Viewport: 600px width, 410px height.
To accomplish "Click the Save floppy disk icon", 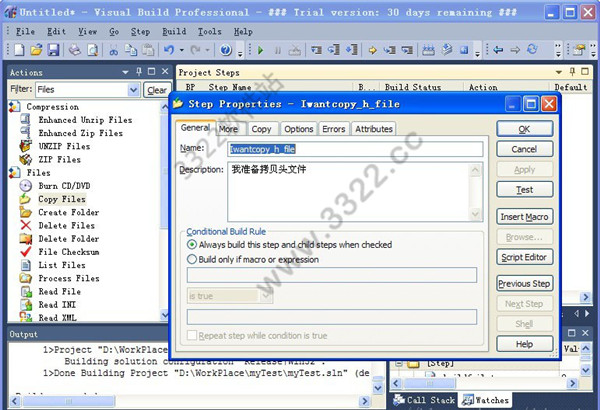I will (x=53, y=50).
